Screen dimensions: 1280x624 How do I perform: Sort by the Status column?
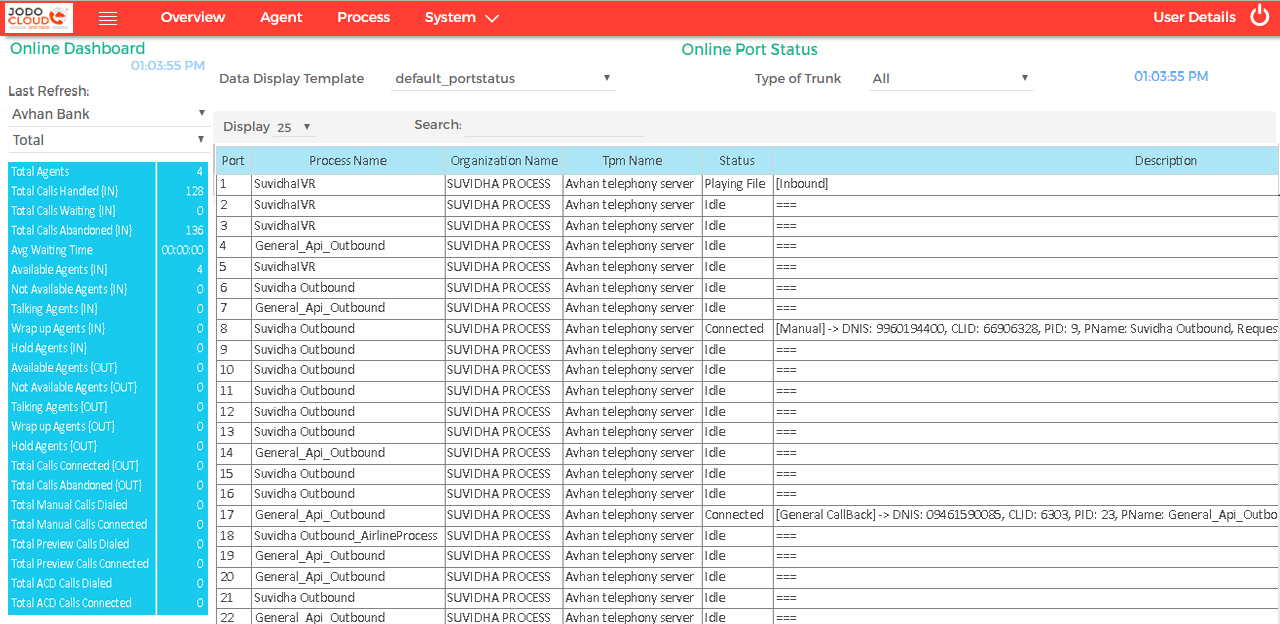tap(736, 160)
